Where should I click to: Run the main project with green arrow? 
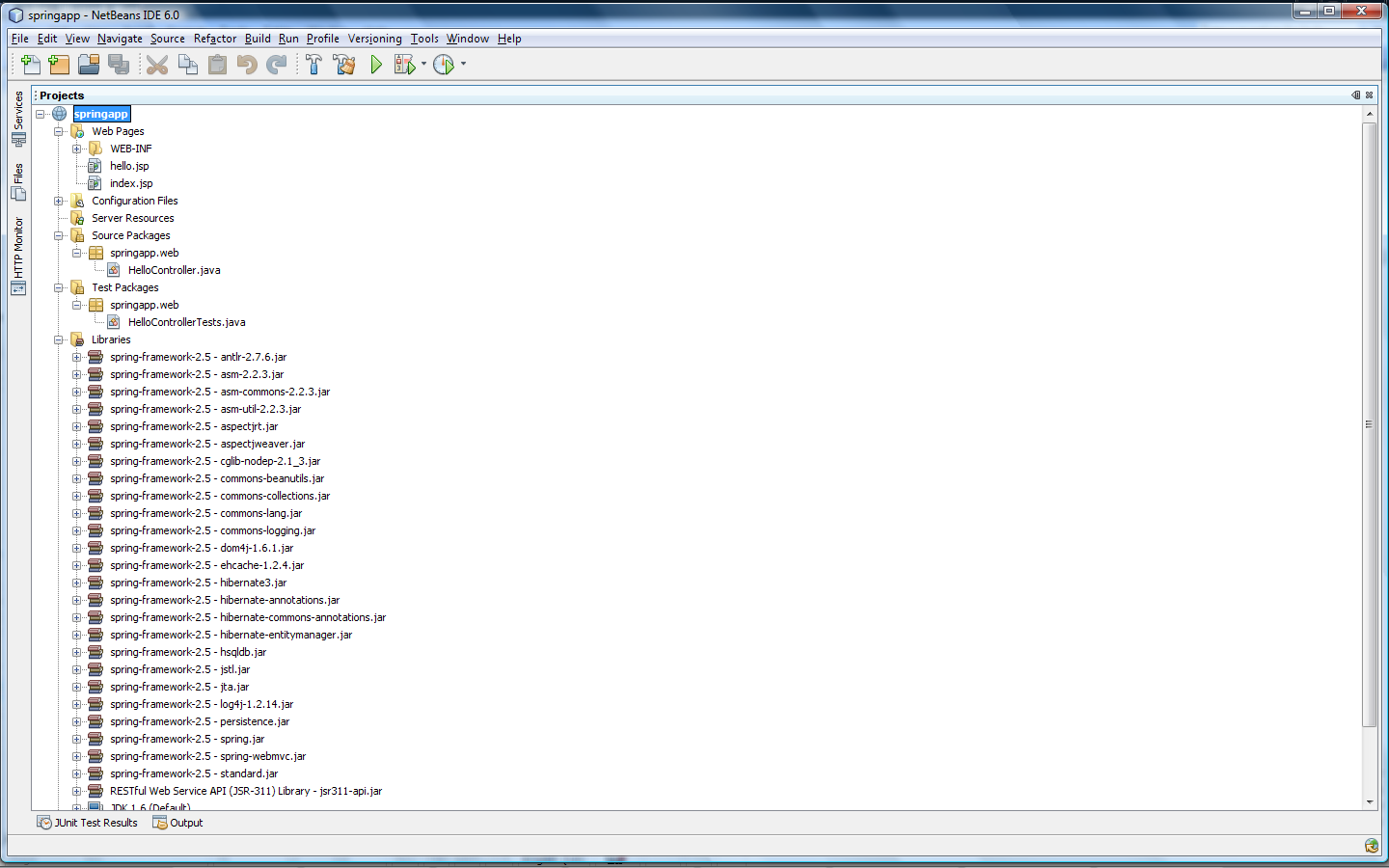coord(376,65)
